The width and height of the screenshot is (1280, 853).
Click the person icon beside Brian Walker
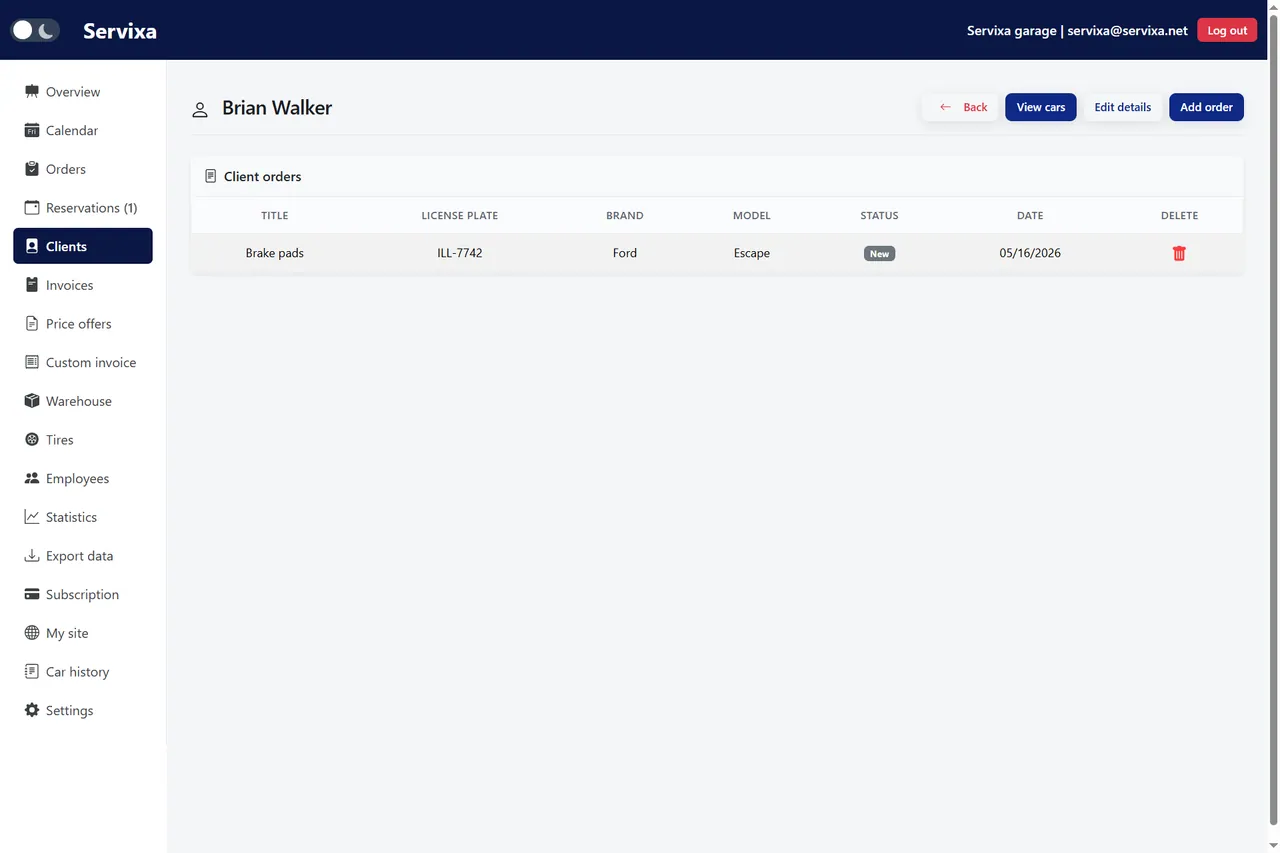(x=200, y=109)
